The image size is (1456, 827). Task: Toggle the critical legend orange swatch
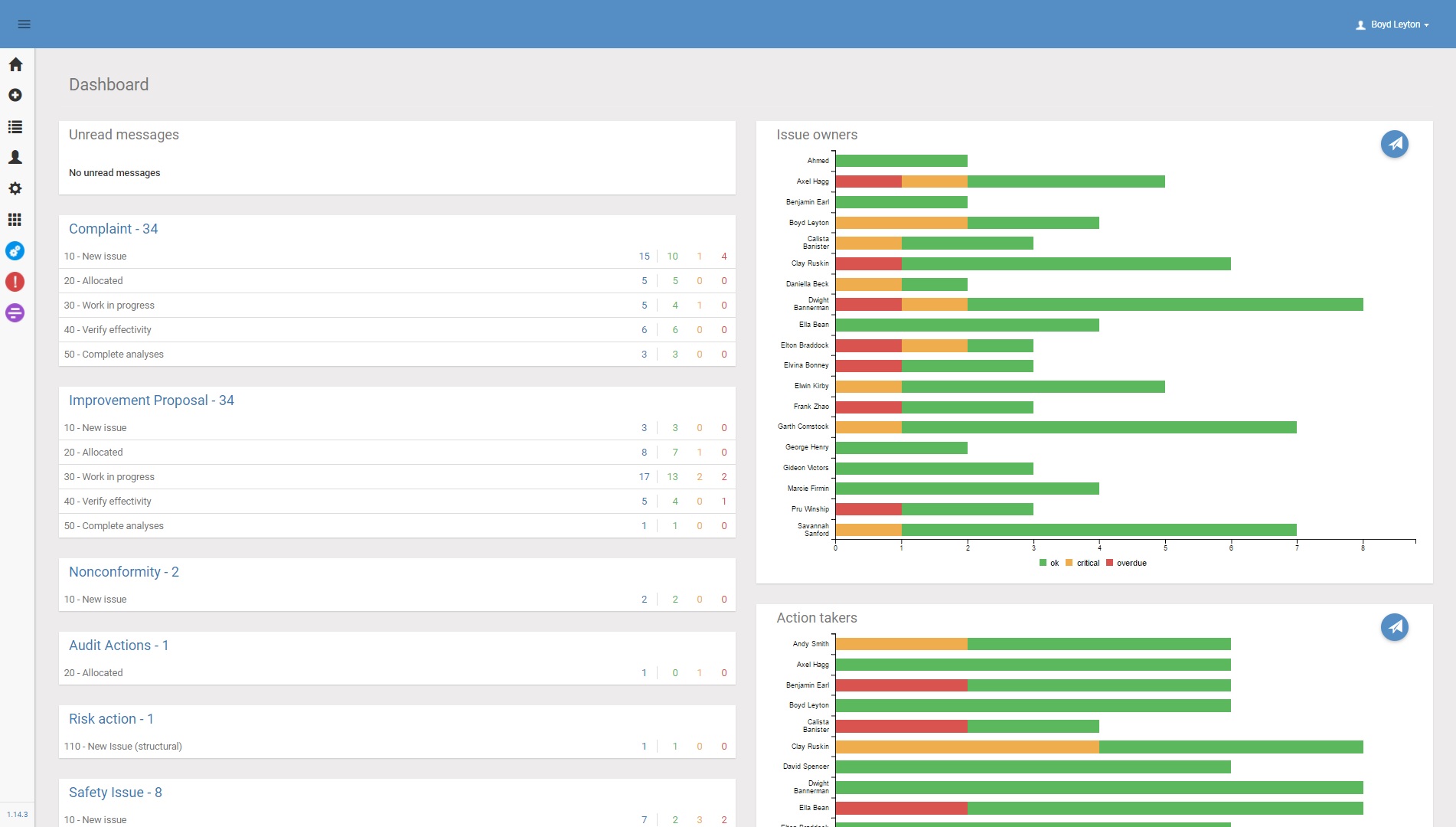1069,563
